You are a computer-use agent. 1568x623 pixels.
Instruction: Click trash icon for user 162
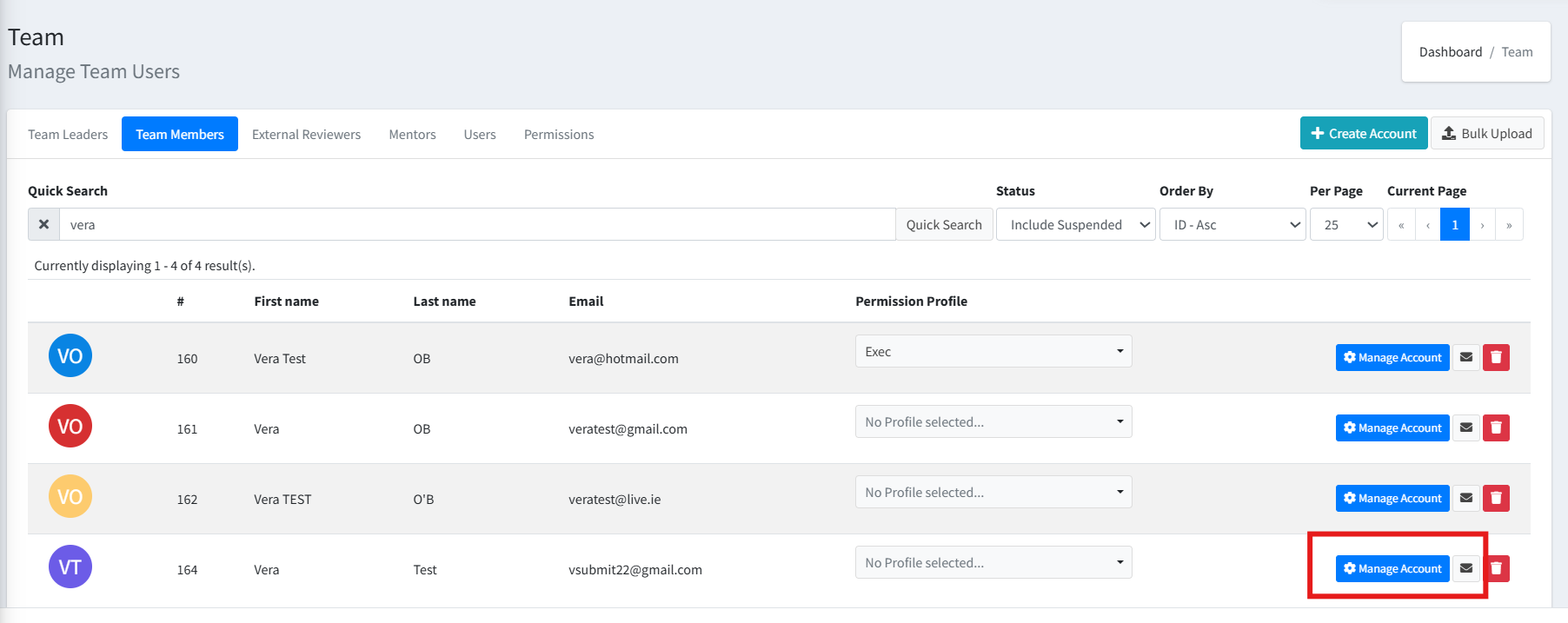pos(1496,498)
